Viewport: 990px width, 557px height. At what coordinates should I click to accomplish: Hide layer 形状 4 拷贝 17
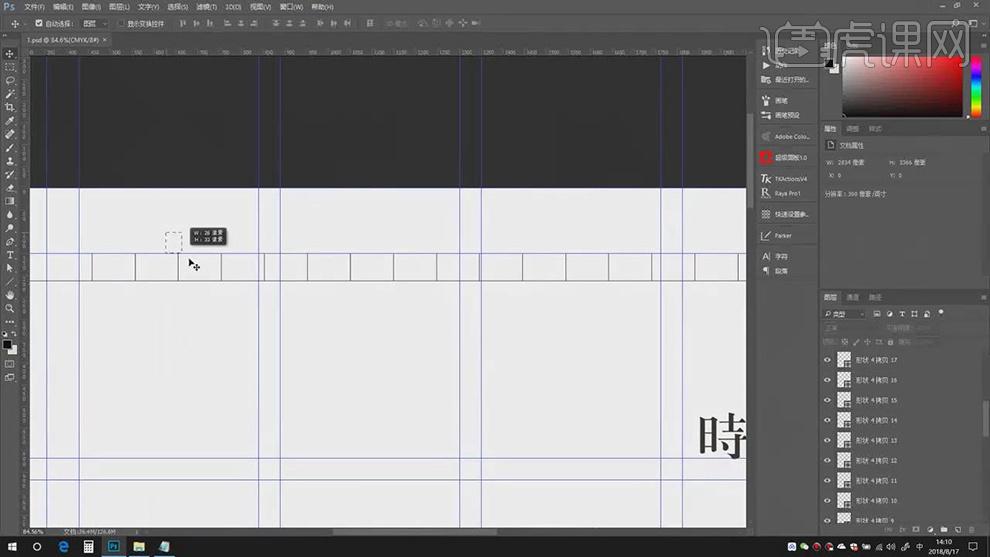pos(827,360)
